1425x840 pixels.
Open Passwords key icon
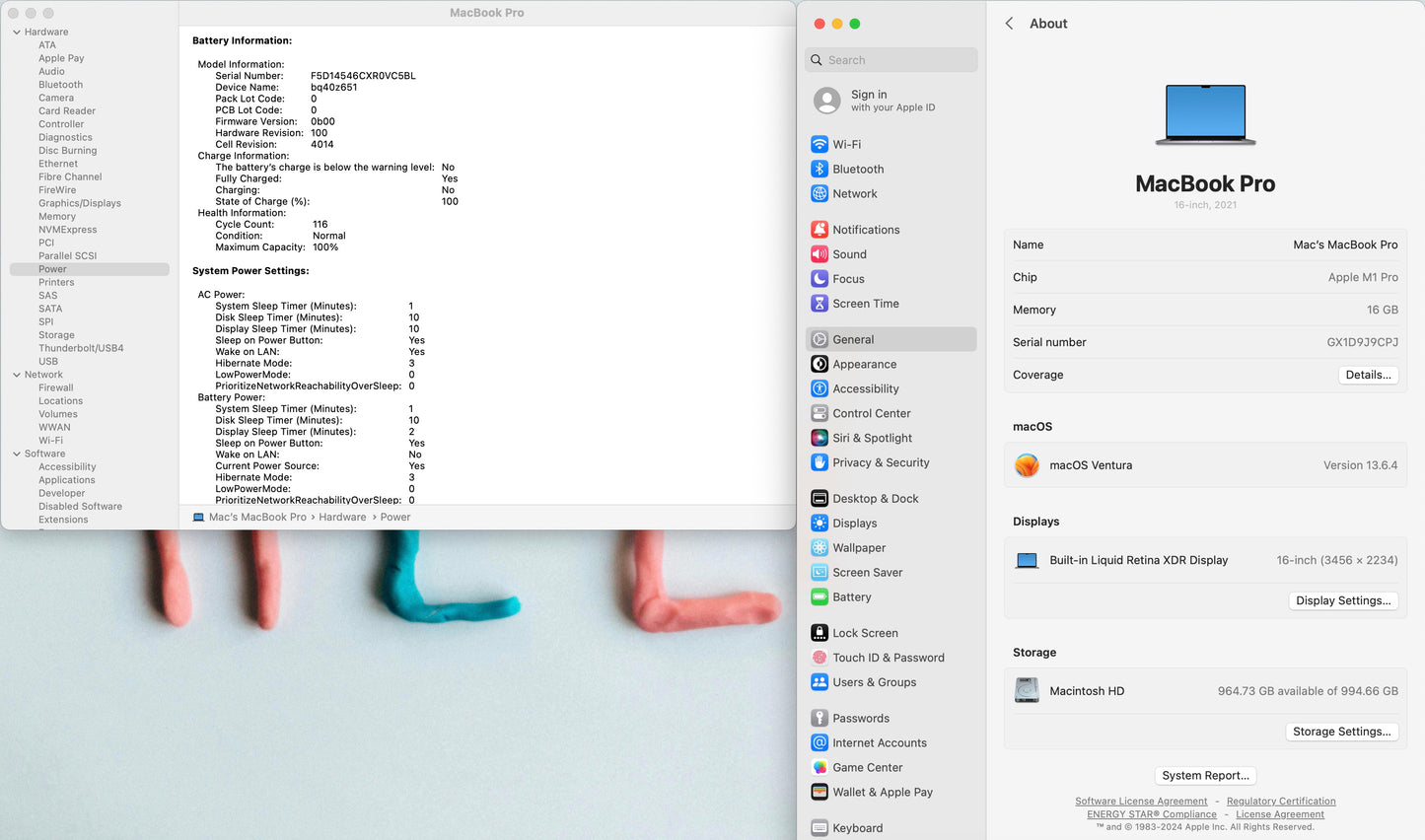tap(819, 718)
